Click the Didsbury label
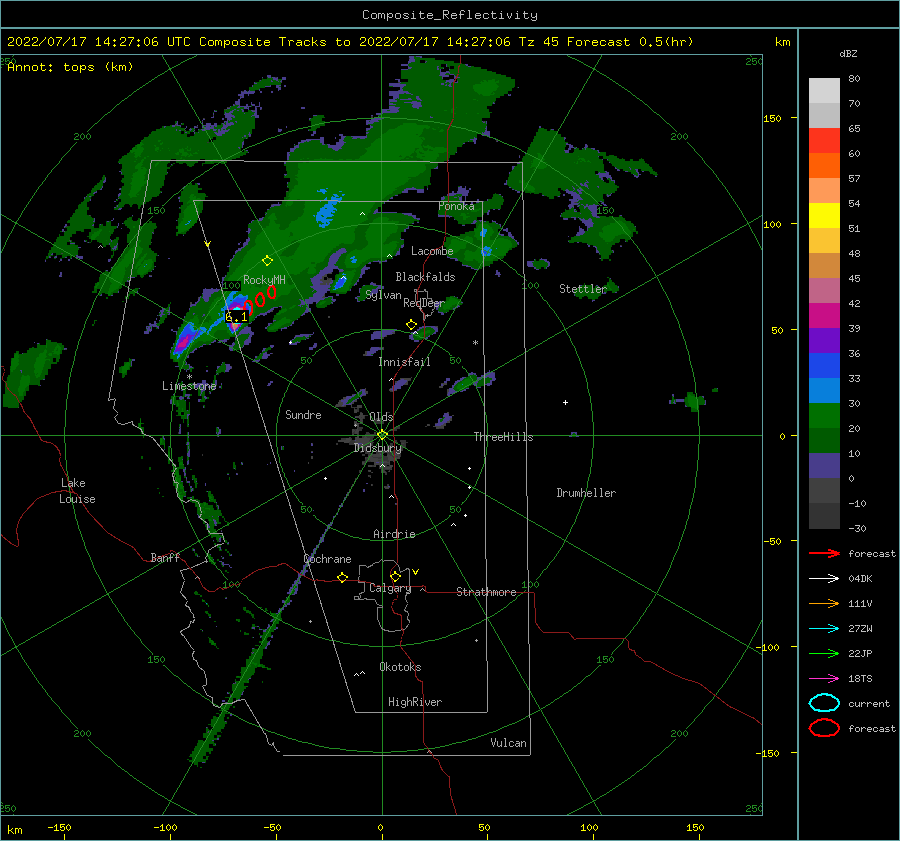The width and height of the screenshot is (900, 841). (377, 448)
